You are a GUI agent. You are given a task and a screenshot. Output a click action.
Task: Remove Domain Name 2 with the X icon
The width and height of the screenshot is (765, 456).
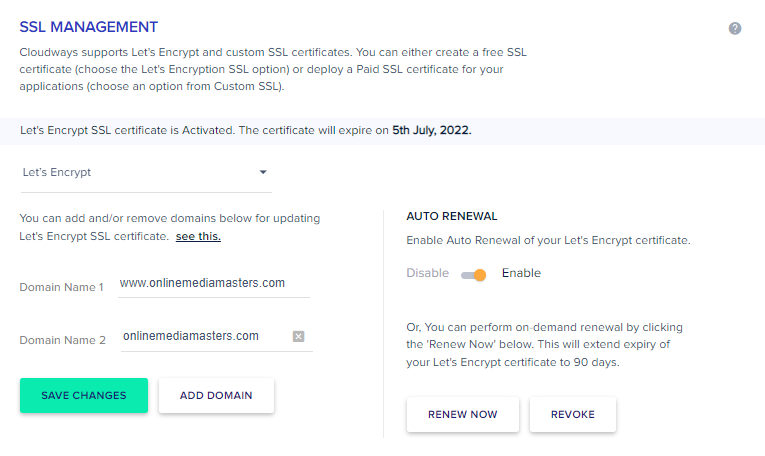[299, 337]
